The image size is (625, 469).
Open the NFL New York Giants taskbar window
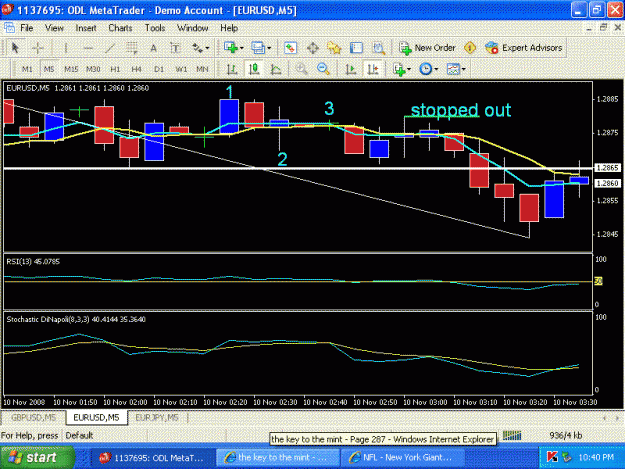pos(403,458)
